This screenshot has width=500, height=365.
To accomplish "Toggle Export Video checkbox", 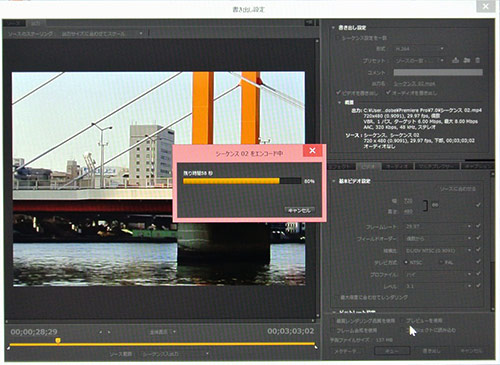I will (338, 93).
